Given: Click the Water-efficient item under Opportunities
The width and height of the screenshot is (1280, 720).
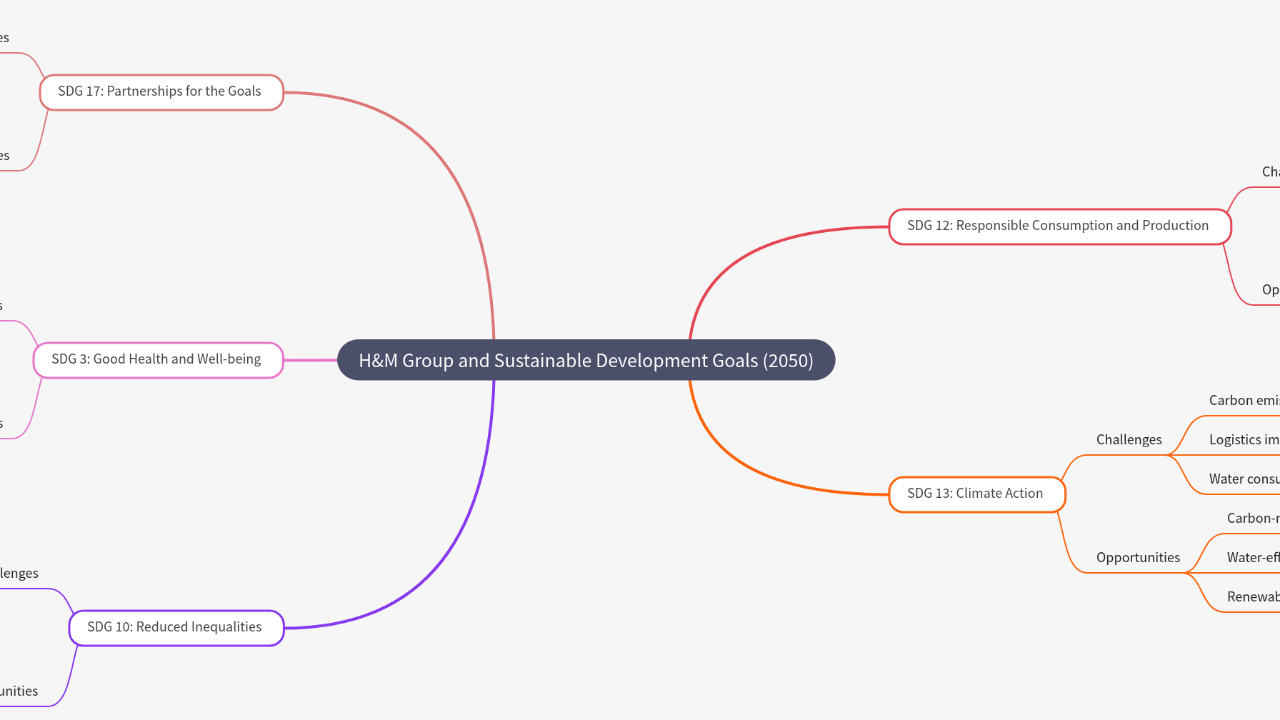Looking at the screenshot, I should (1253, 558).
